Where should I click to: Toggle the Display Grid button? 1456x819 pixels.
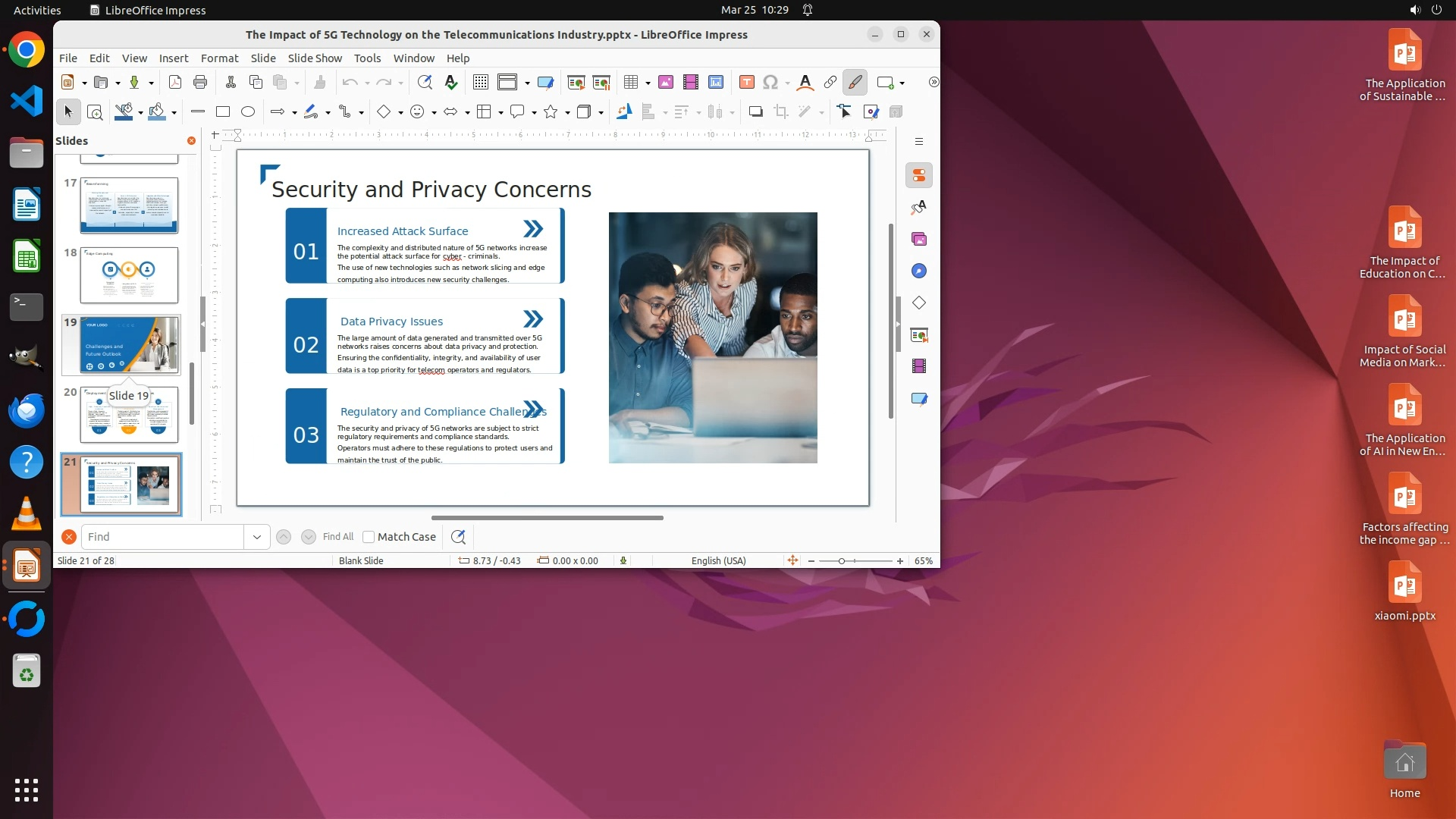[x=480, y=82]
